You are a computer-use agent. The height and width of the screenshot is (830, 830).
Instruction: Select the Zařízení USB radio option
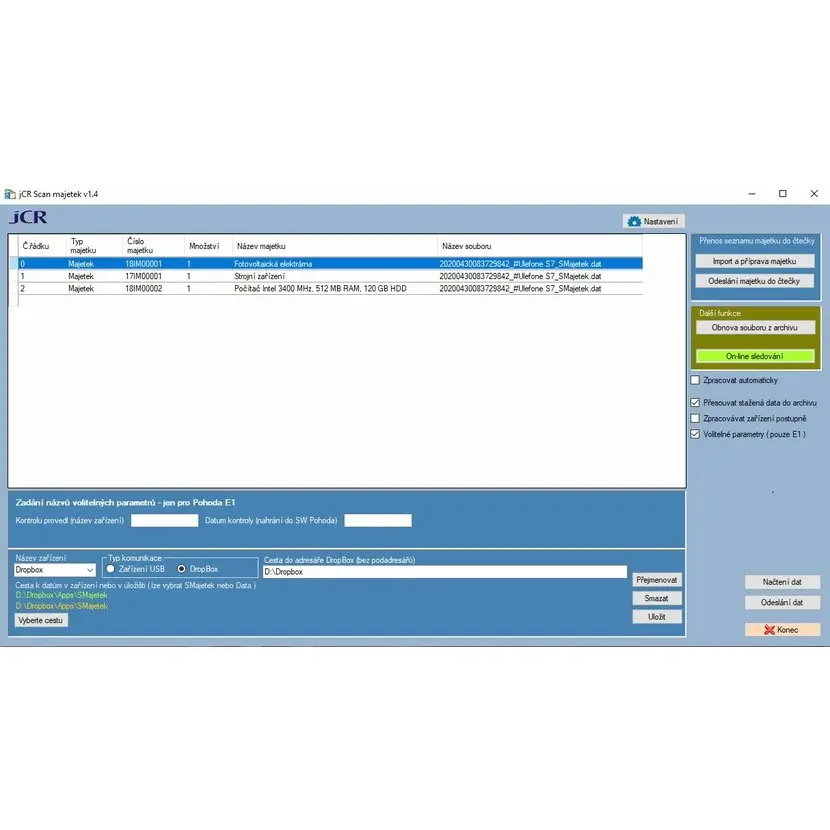(x=111, y=569)
